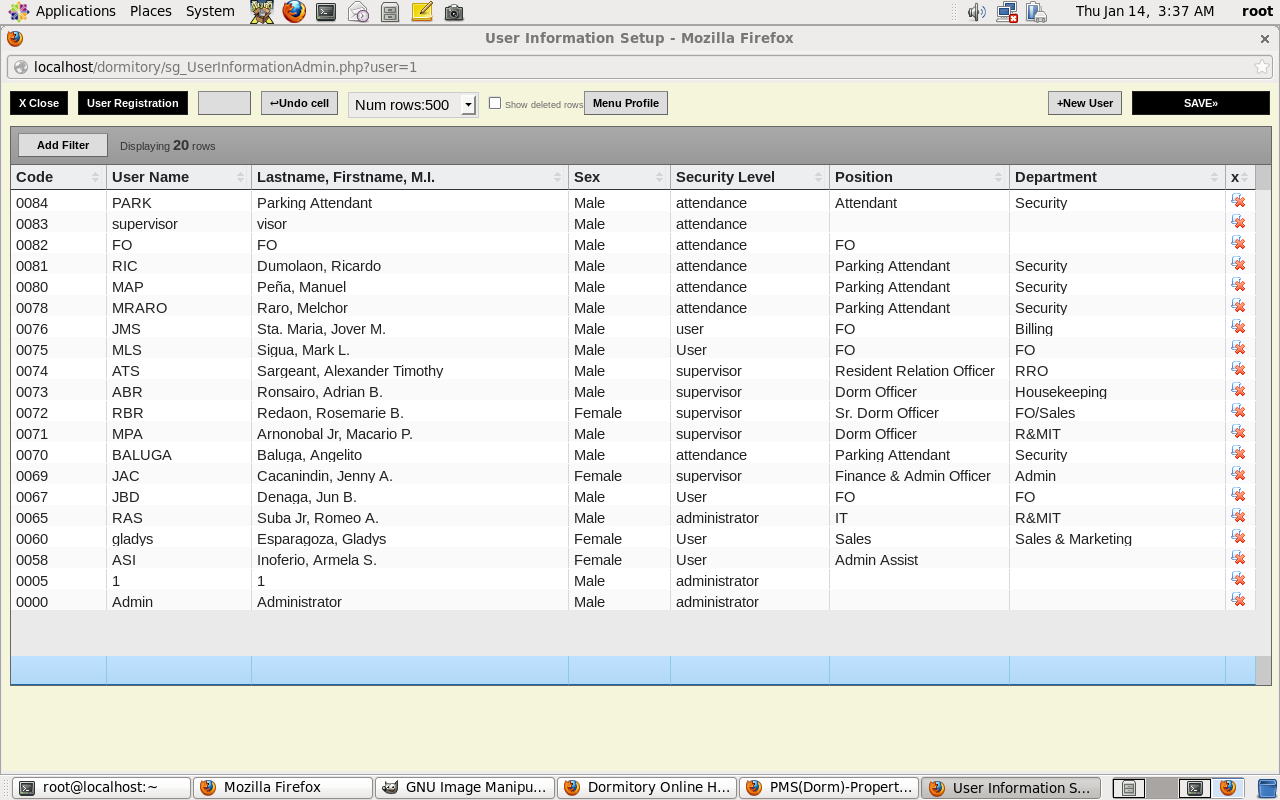Launch terminal from top panel icon

tap(326, 12)
